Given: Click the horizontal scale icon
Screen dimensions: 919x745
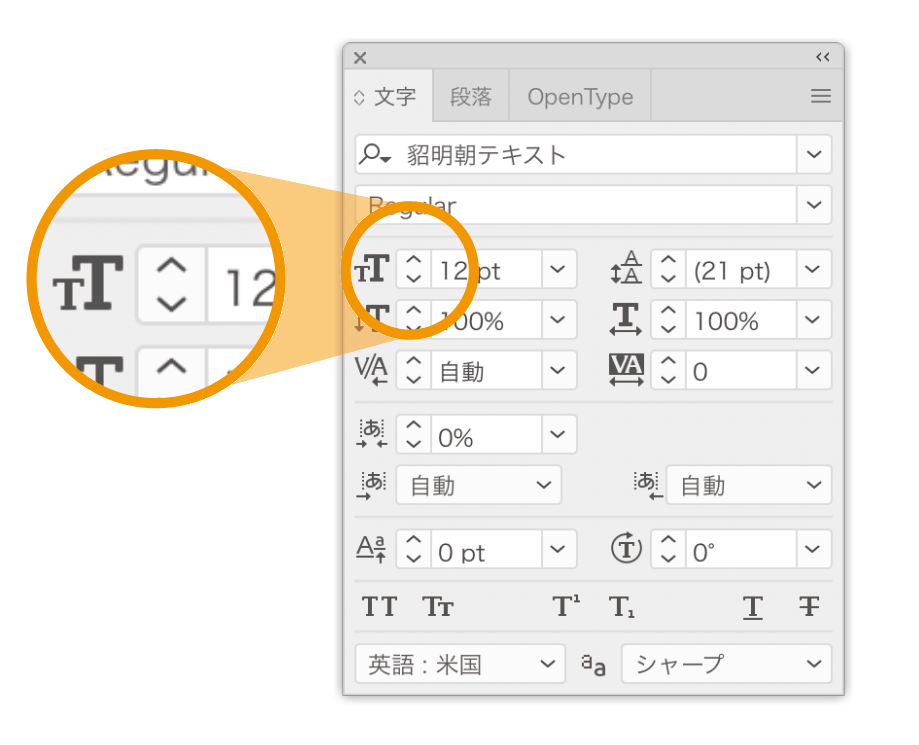Looking at the screenshot, I should pyautogui.click(x=626, y=319).
